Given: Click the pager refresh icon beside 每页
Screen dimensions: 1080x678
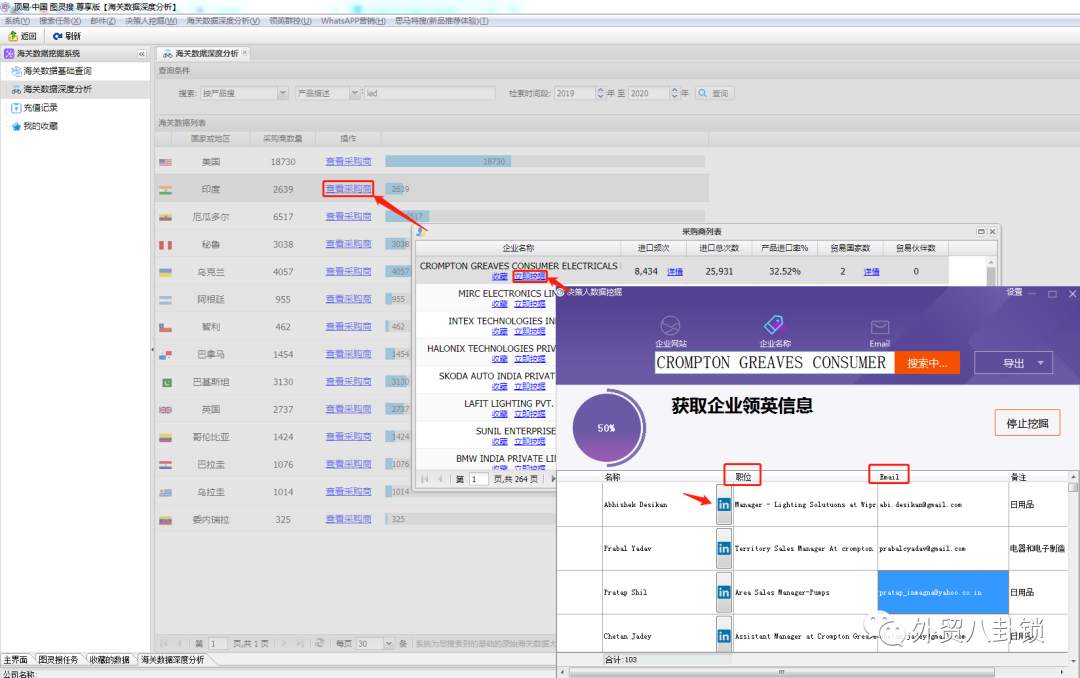Looking at the screenshot, I should tap(320, 643).
